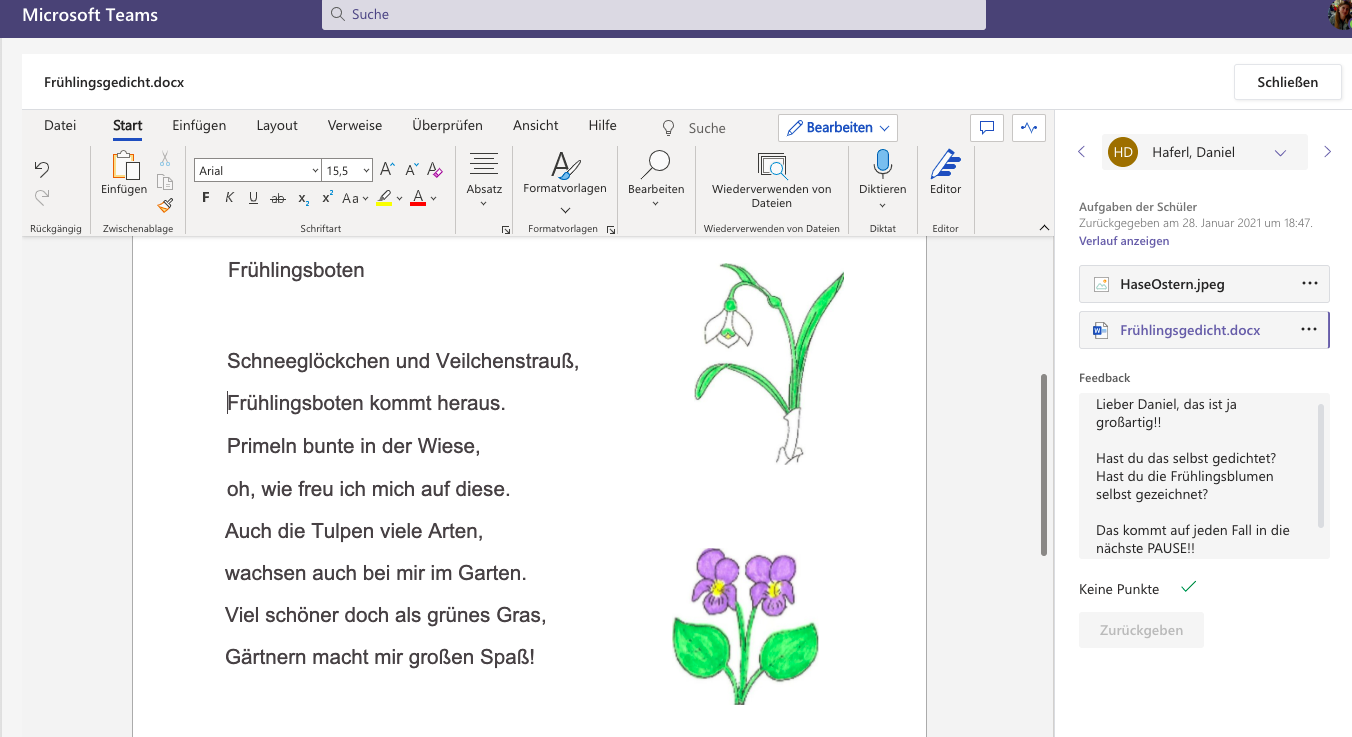Image resolution: width=1352 pixels, height=737 pixels.
Task: Toggle bold formatting with F button
Action: (x=206, y=198)
